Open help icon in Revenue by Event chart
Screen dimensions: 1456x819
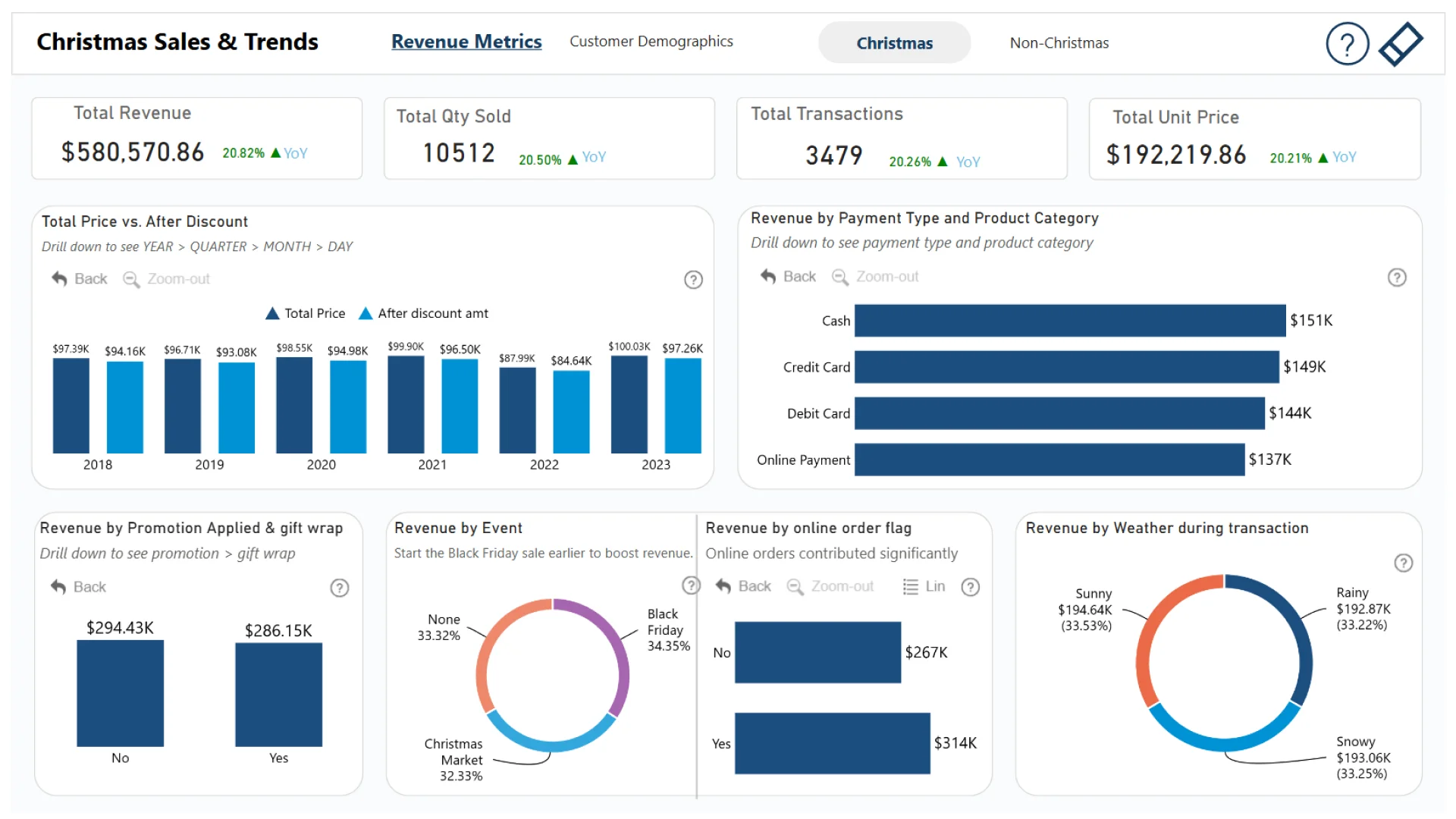click(690, 585)
